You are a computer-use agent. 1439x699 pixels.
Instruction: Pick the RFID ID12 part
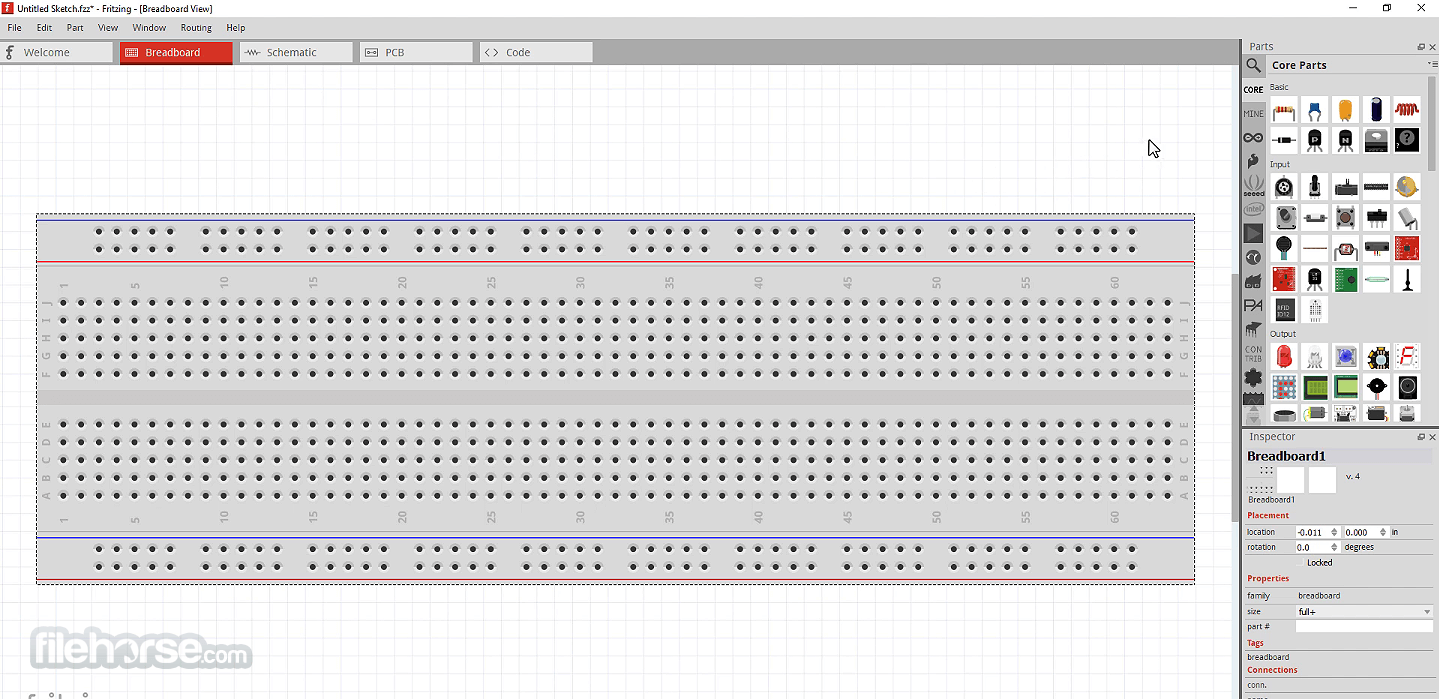[x=1284, y=310]
